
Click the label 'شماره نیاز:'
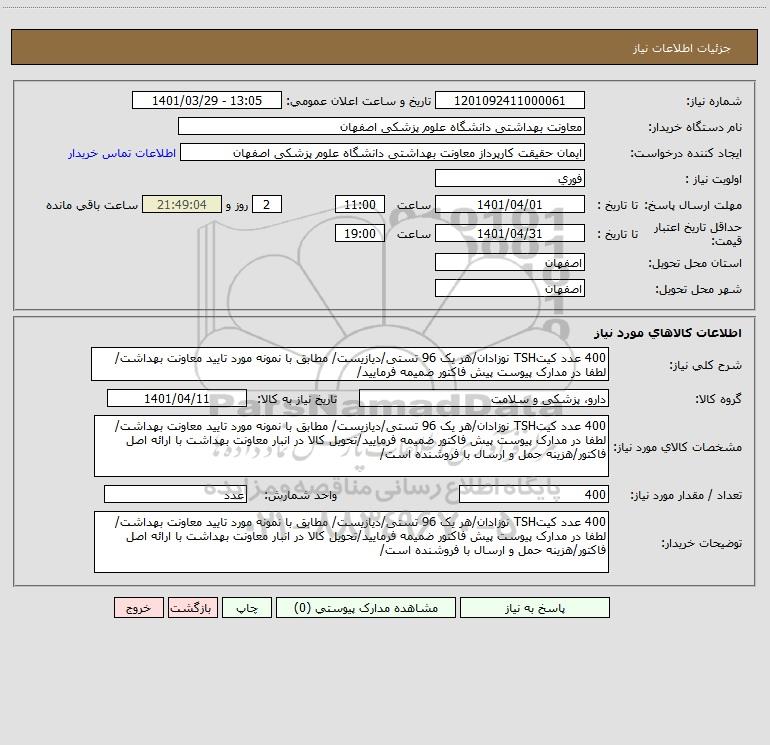[x=714, y=101]
